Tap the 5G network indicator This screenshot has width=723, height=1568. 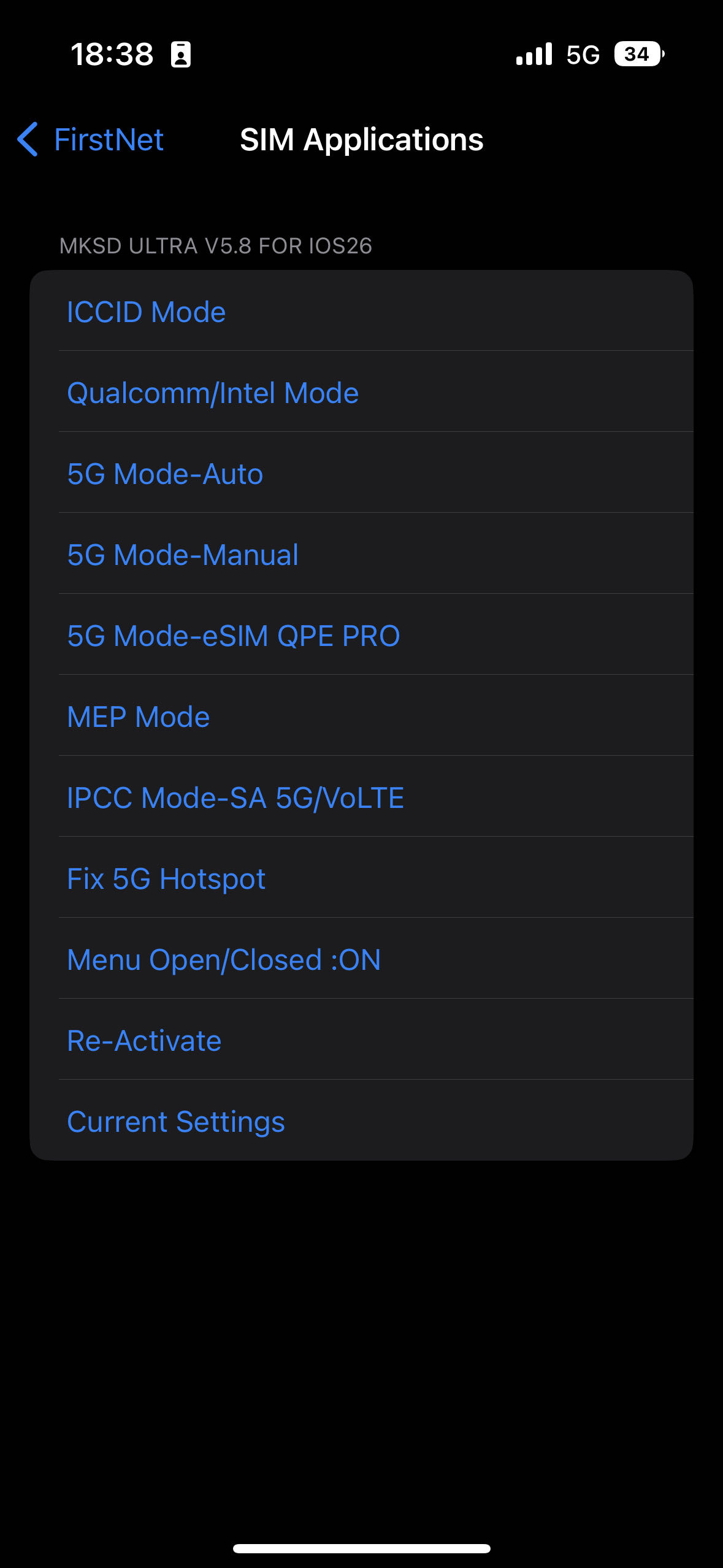tap(583, 55)
